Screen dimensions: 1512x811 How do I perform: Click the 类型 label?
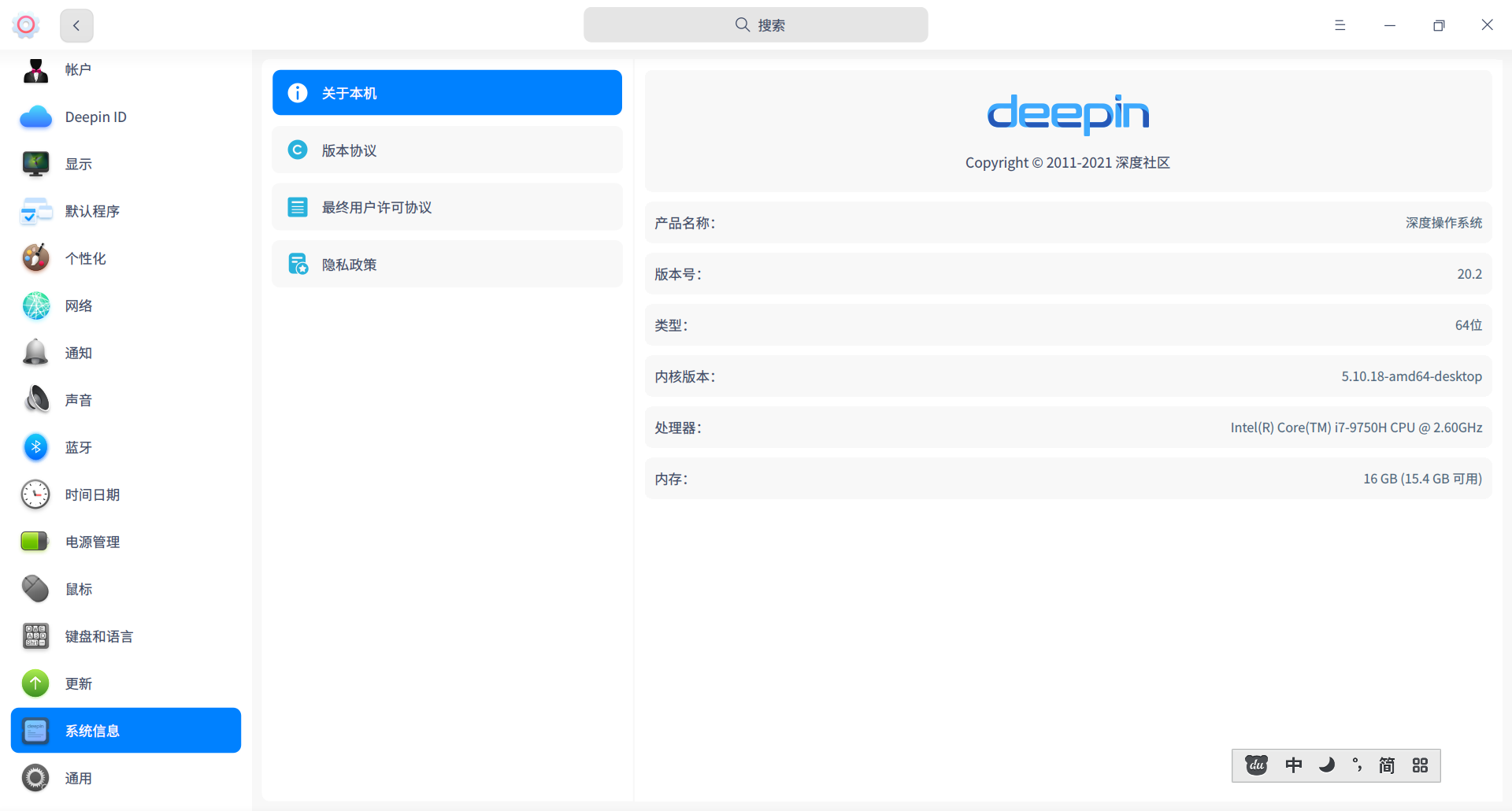click(x=671, y=325)
